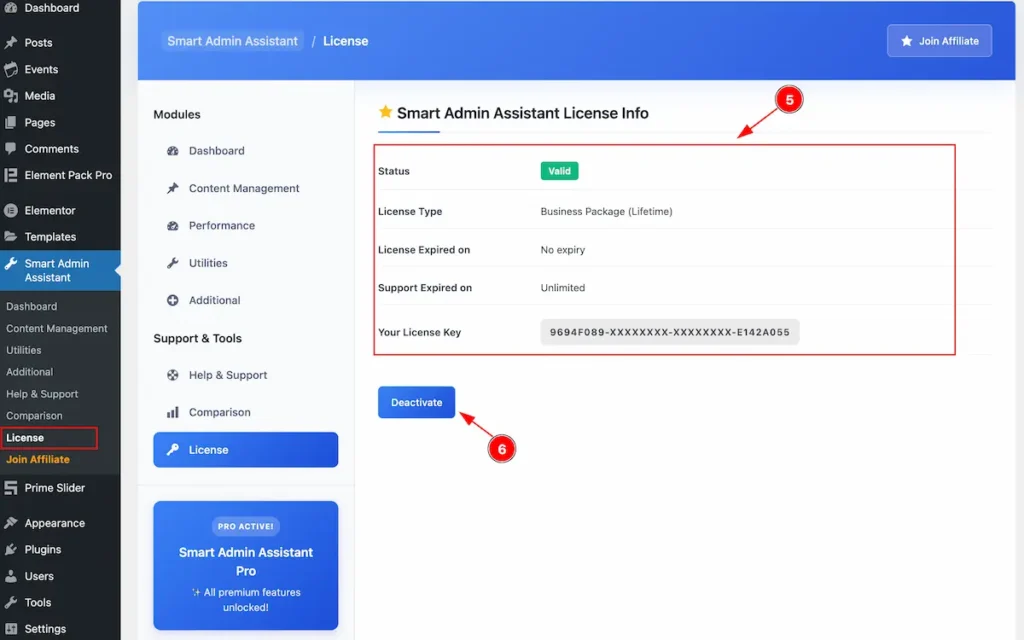
Task: Click the Additional plus circle icon
Action: (x=172, y=300)
